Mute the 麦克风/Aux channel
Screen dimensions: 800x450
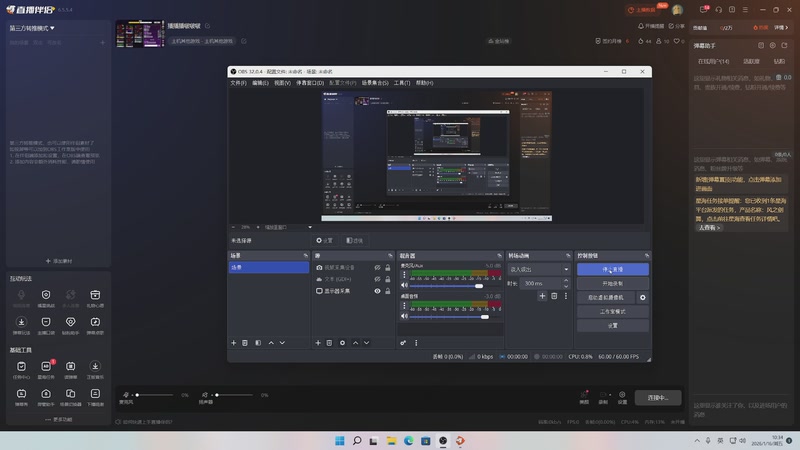(404, 286)
